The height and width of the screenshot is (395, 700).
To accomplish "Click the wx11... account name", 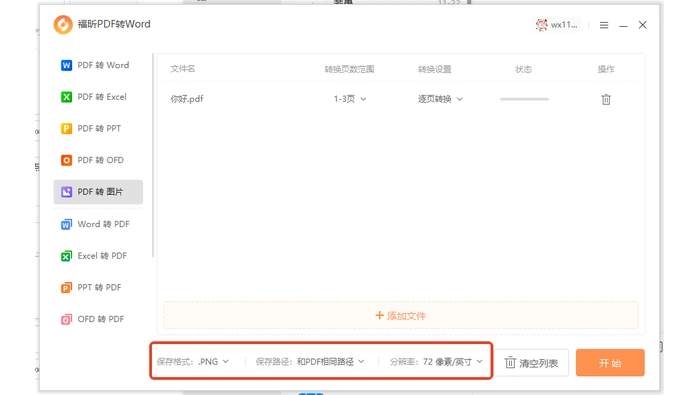I will 564,25.
